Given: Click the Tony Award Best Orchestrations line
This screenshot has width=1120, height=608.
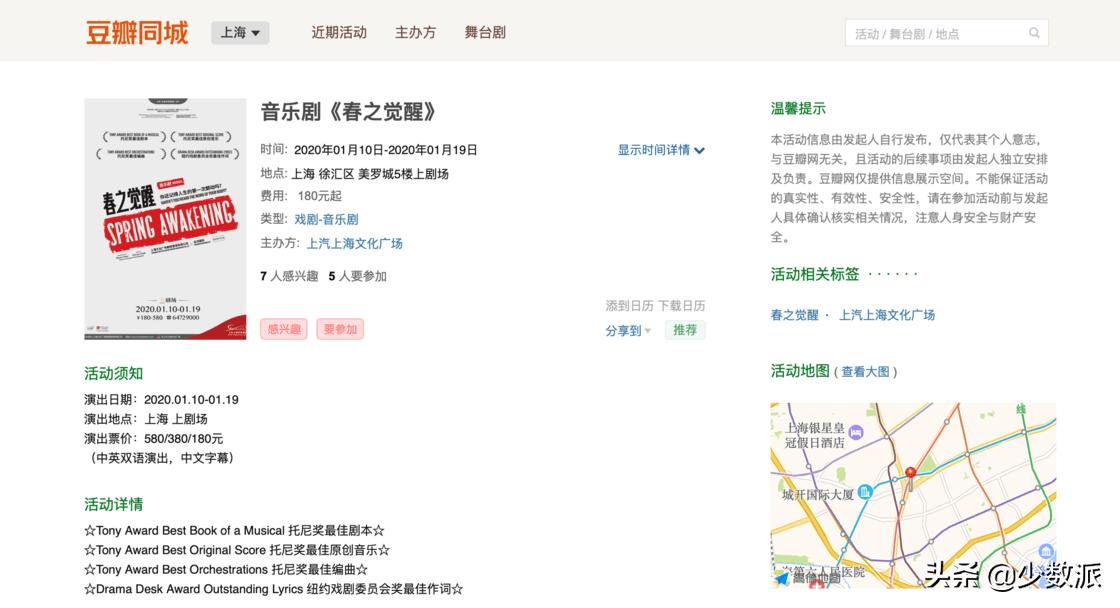Looking at the screenshot, I should tap(226, 570).
